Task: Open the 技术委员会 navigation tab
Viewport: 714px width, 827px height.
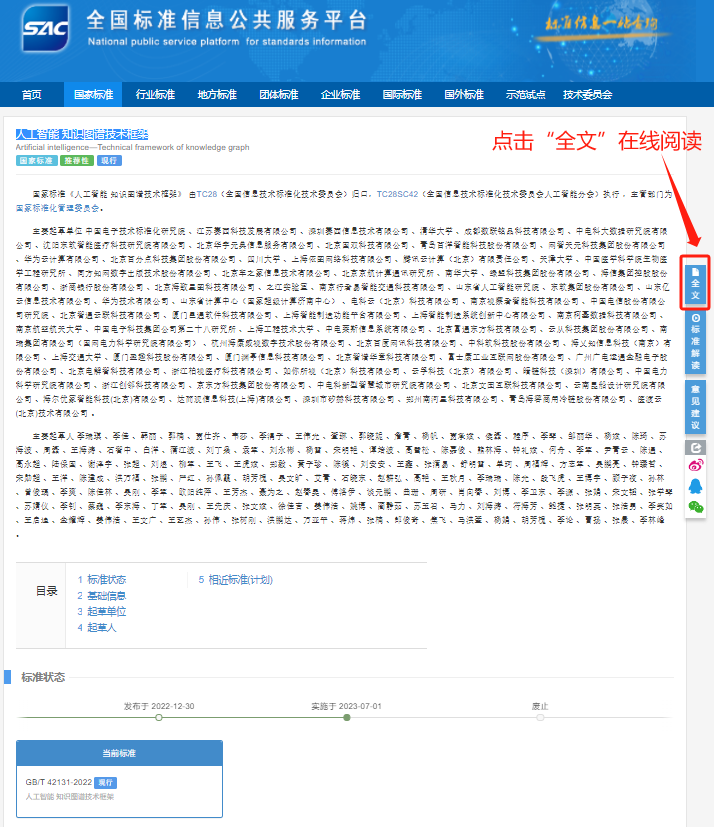Action: point(587,95)
